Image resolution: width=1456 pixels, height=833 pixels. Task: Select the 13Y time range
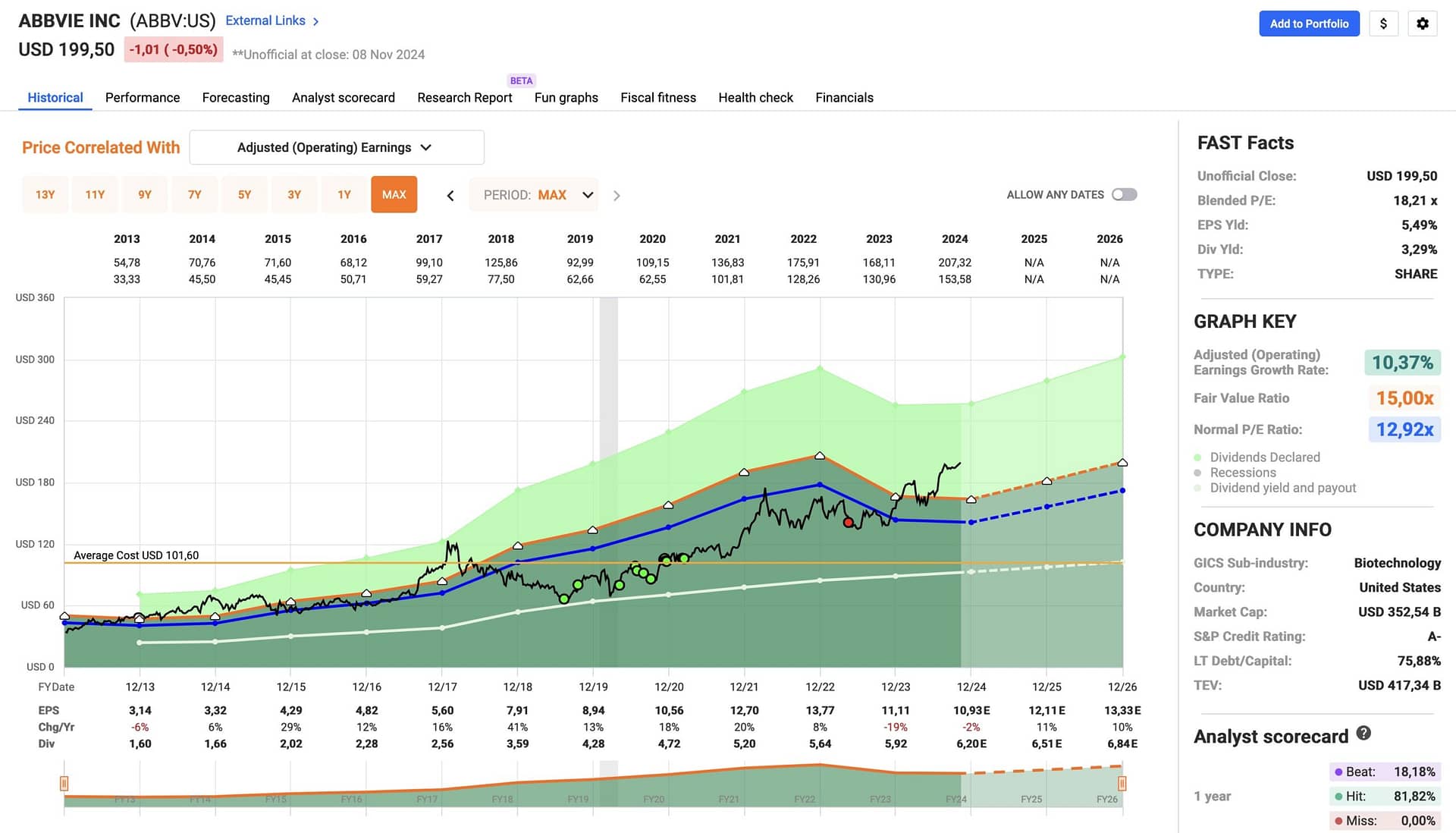pos(45,195)
